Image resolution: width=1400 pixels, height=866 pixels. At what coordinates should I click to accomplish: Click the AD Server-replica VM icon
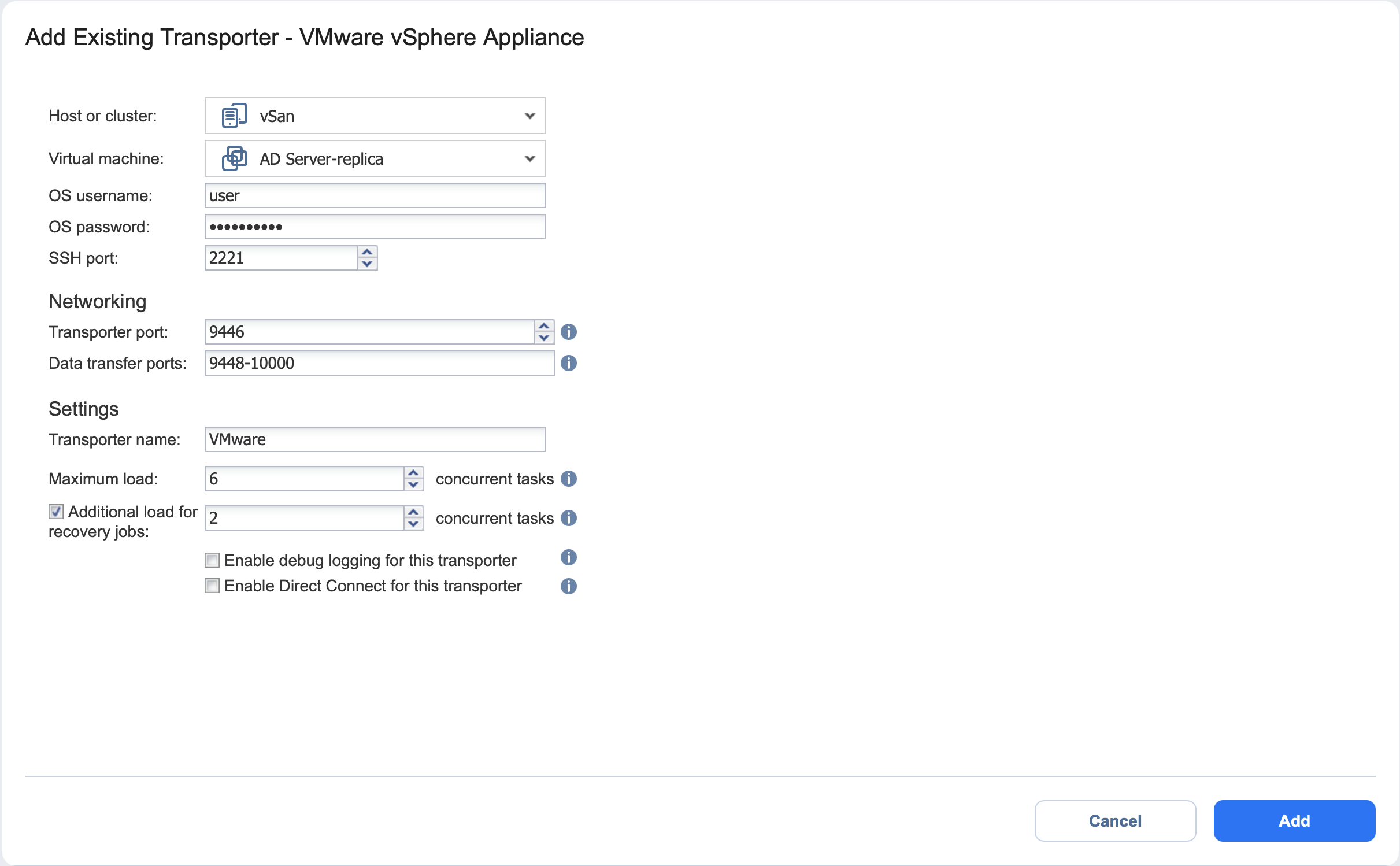pos(234,158)
